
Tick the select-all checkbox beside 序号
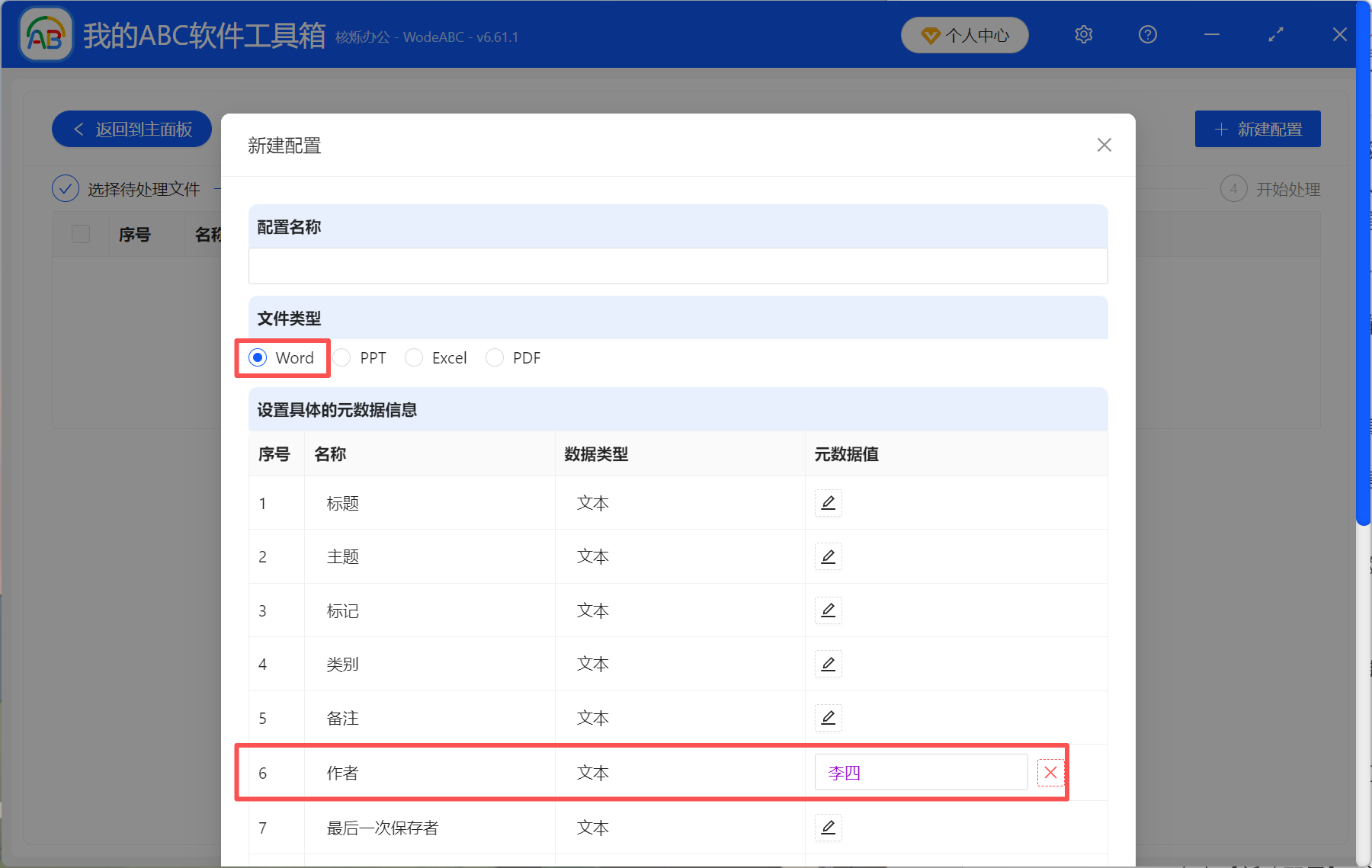81,234
